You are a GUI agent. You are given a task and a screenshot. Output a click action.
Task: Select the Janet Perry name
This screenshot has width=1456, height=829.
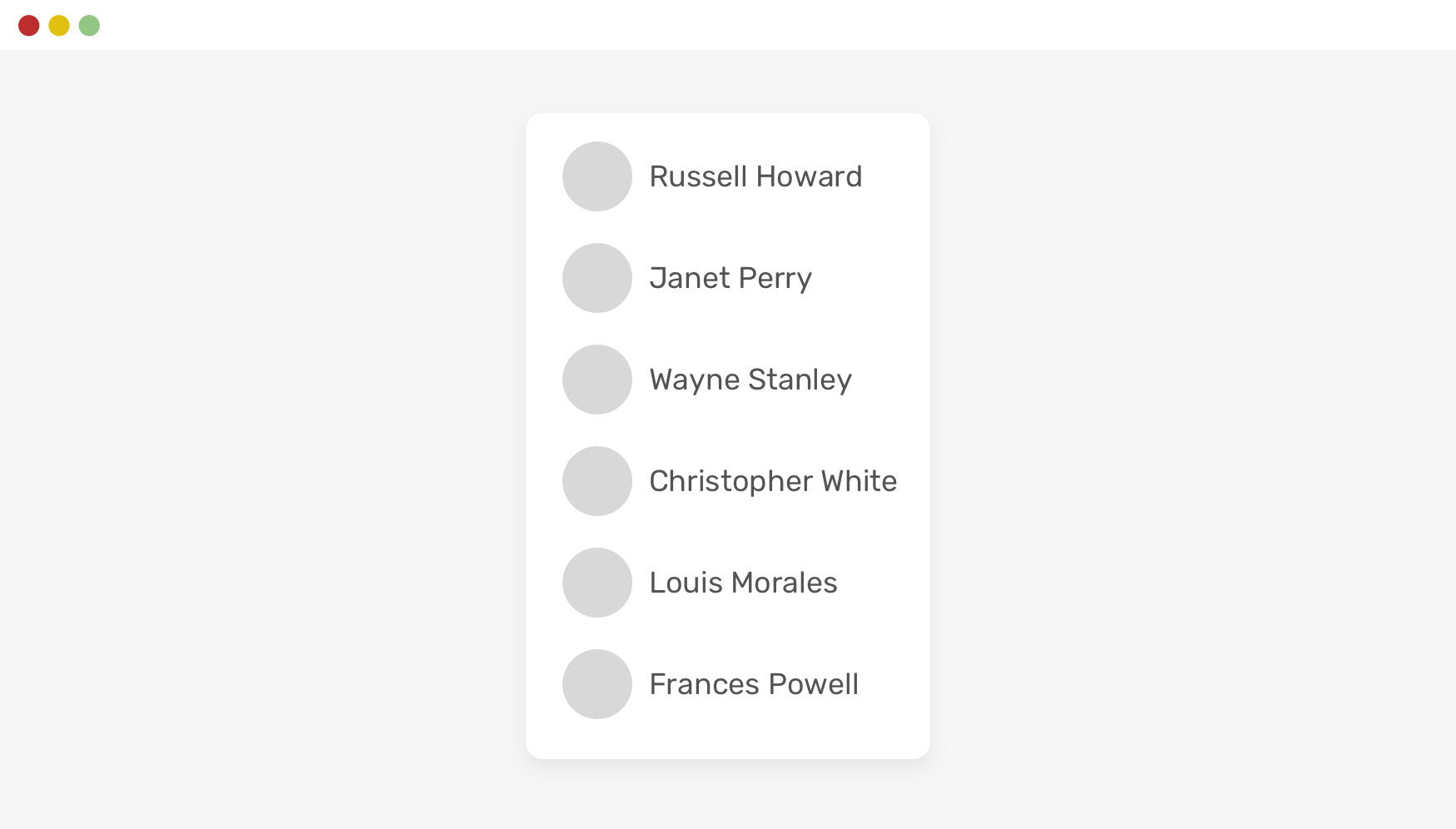point(730,278)
